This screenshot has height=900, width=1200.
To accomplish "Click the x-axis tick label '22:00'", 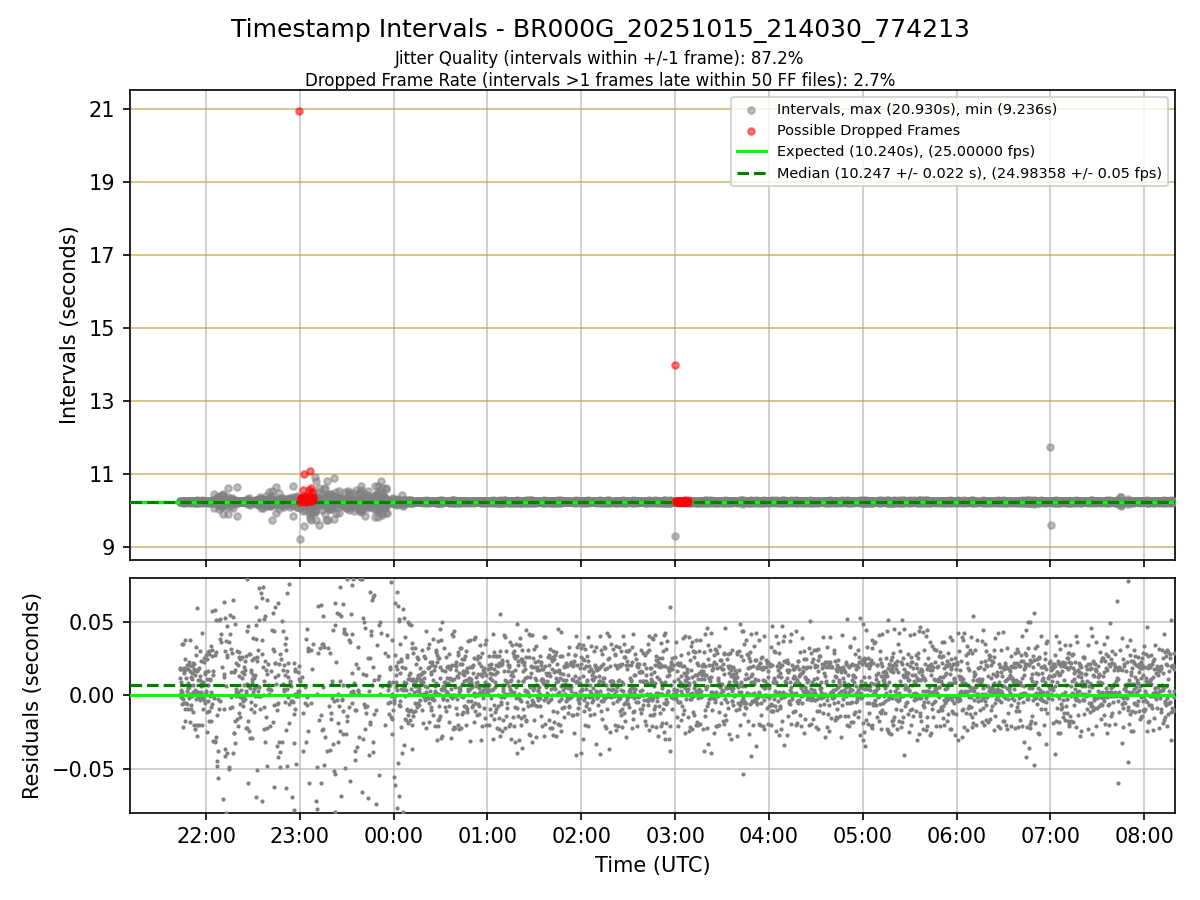I will 206,836.
